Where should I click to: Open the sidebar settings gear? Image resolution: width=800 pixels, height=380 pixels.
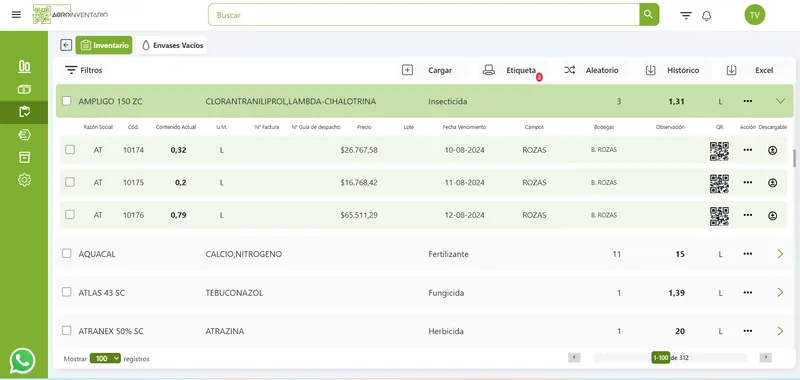24,180
